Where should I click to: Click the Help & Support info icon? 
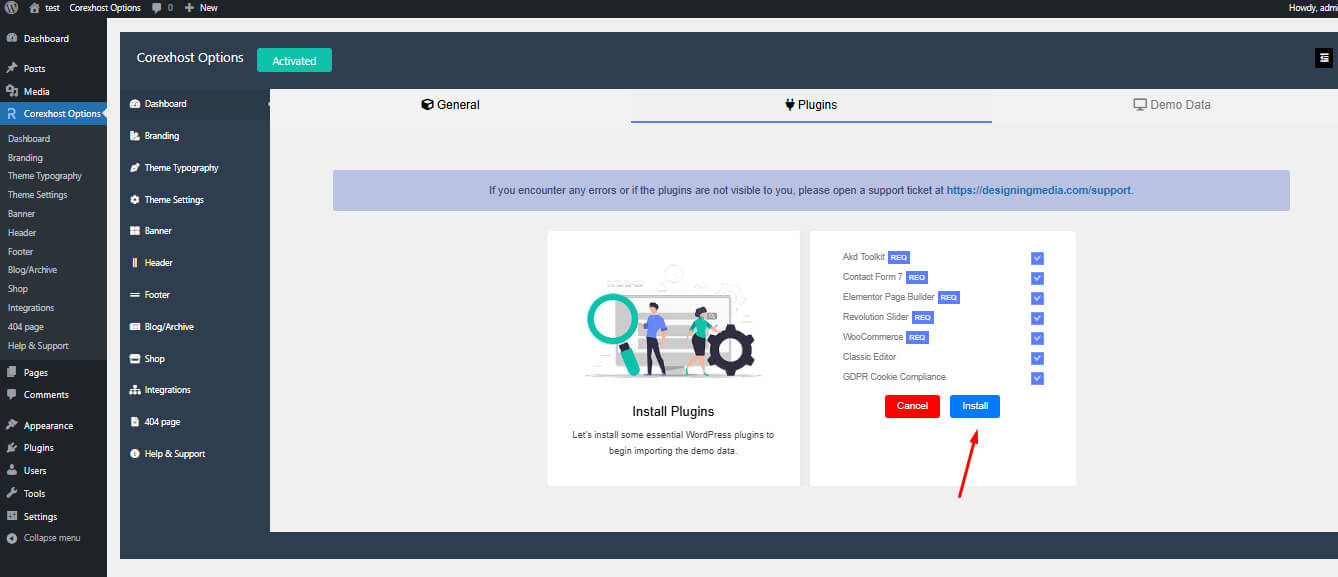pyautogui.click(x=135, y=454)
